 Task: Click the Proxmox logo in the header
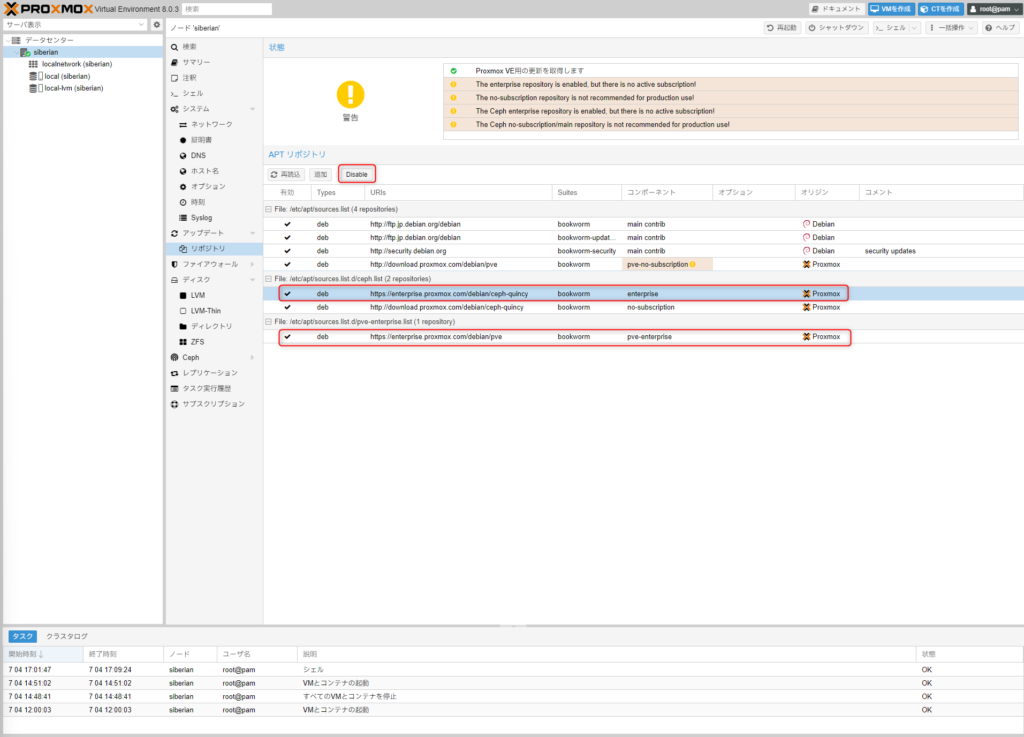[x=48, y=9]
